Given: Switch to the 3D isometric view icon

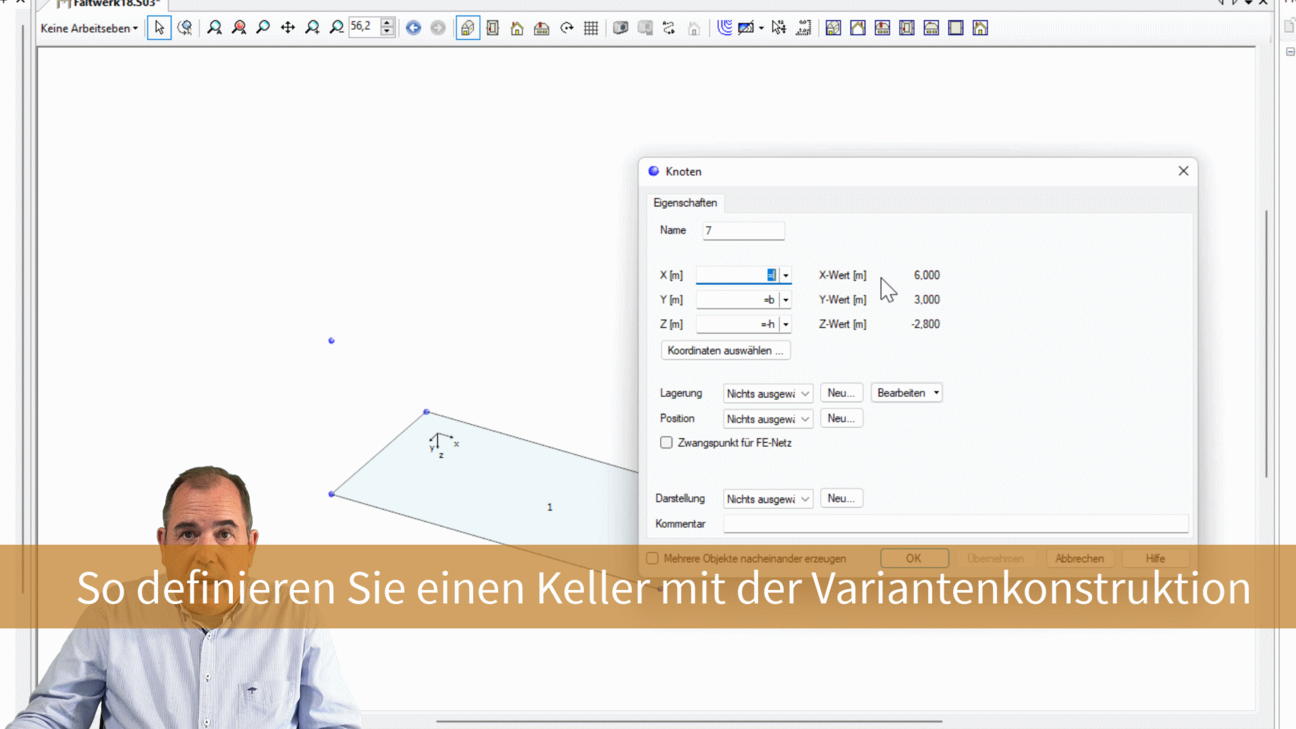Looking at the screenshot, I should [468, 28].
